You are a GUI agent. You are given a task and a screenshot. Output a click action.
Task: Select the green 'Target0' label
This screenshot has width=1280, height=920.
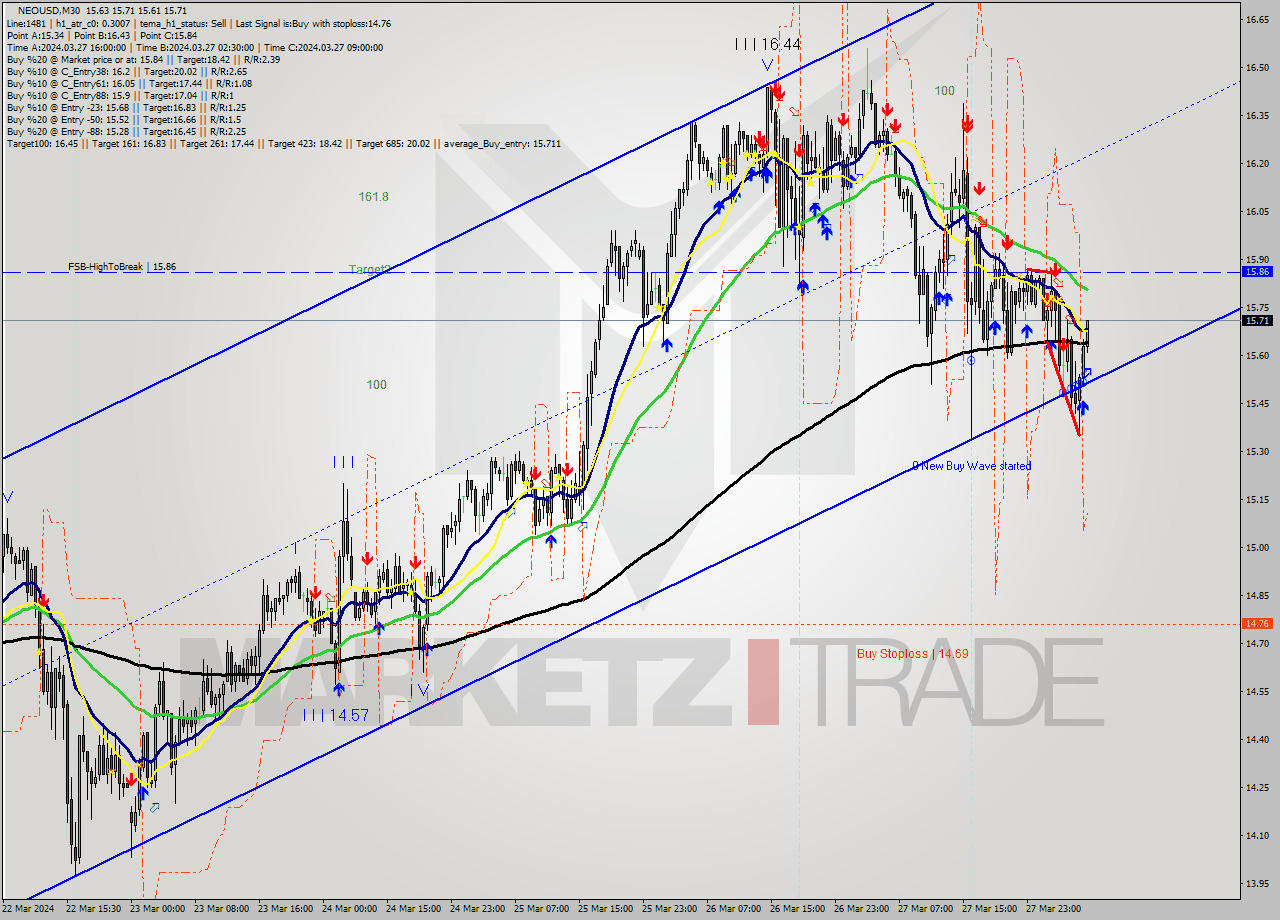pyautogui.click(x=368, y=269)
